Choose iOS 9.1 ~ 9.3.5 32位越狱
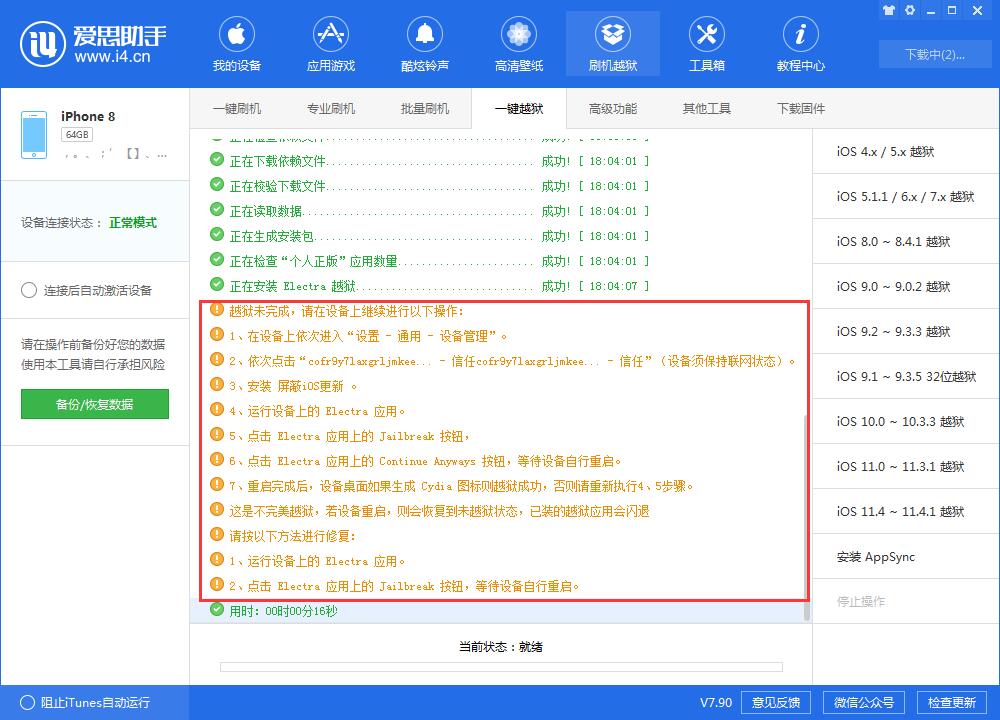This screenshot has width=1000, height=720. coord(906,376)
